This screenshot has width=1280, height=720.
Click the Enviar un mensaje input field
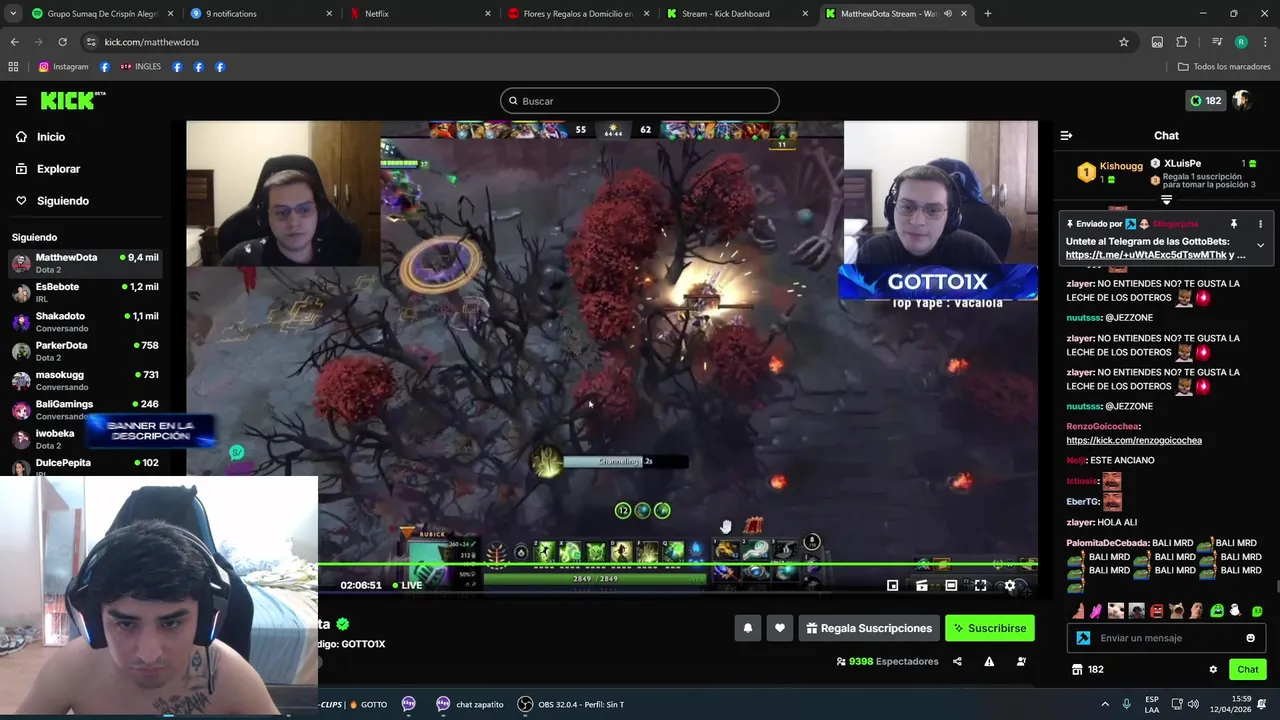point(1165,638)
